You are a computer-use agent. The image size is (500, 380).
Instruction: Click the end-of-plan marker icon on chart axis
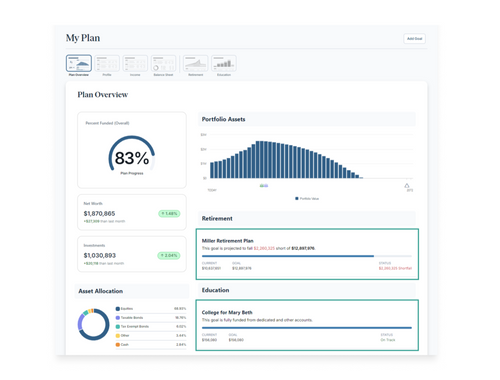click(x=407, y=186)
